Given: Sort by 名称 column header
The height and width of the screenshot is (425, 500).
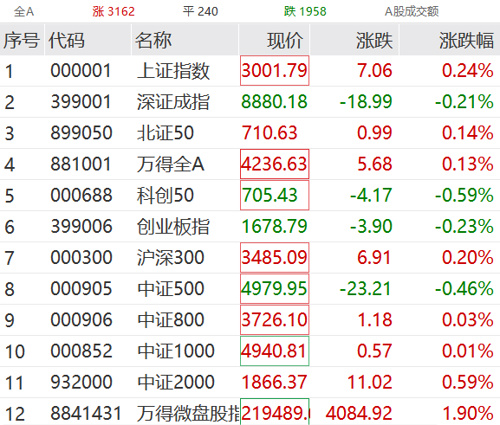Looking at the screenshot, I should 153,41.
